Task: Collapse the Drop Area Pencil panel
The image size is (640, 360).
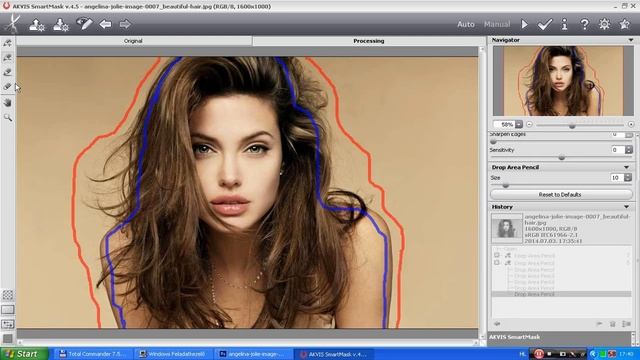Action: tap(626, 167)
